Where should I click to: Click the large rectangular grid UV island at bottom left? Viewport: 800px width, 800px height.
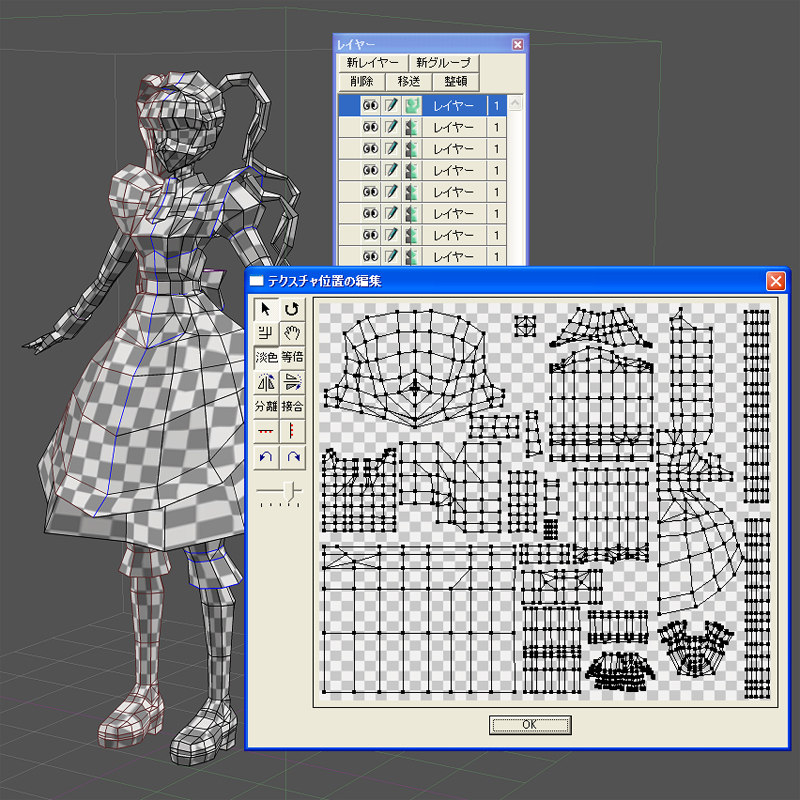418,619
